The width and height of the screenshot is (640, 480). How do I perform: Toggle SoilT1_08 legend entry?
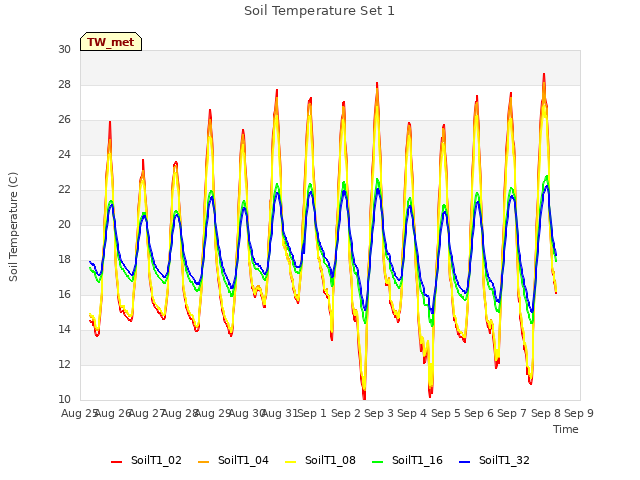click(320, 460)
